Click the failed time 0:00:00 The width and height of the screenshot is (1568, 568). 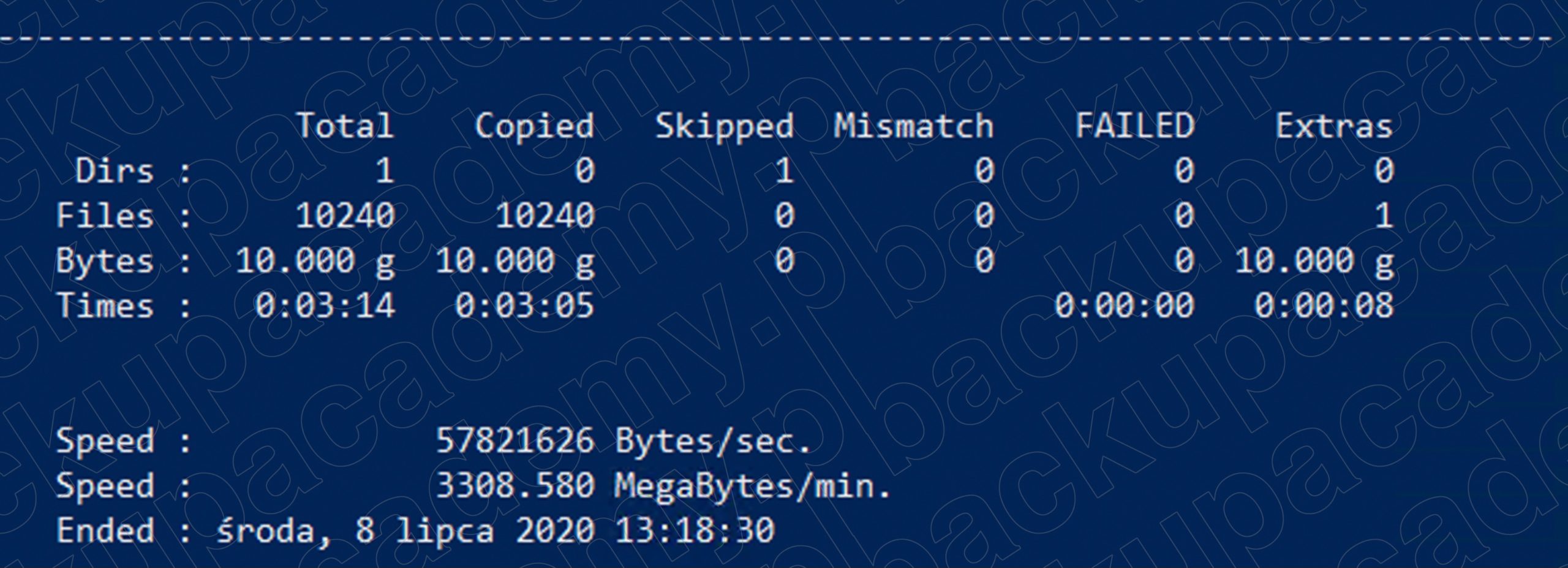point(1125,306)
